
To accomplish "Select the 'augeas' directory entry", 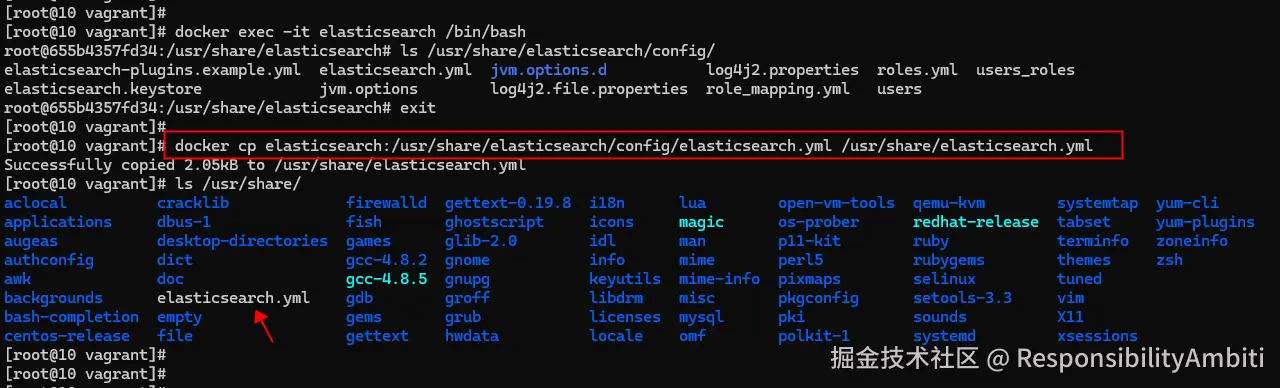I will point(31,241).
